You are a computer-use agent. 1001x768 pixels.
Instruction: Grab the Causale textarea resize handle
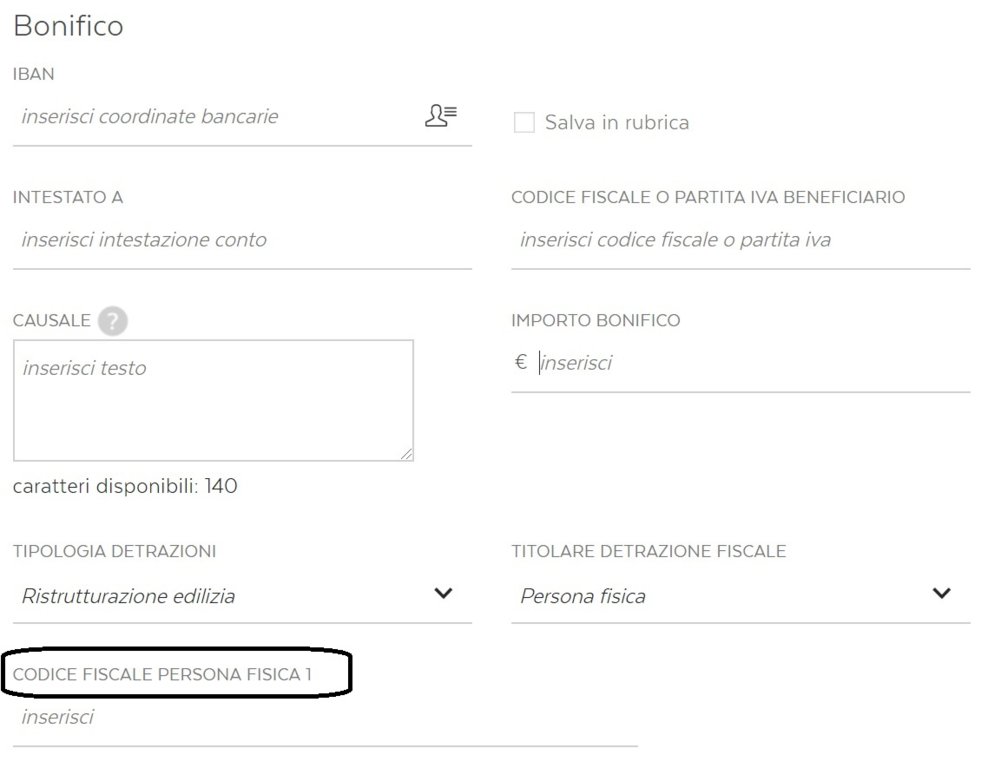tap(407, 454)
